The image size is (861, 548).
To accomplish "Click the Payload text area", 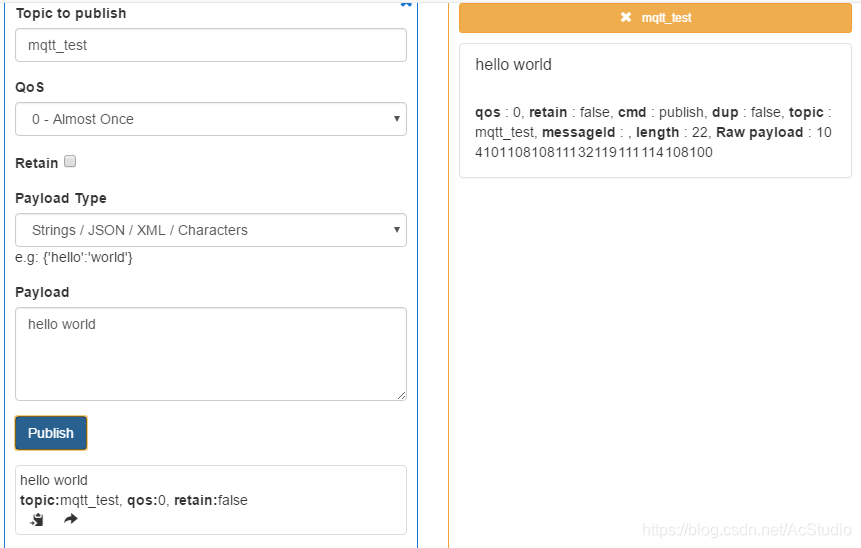I will [x=211, y=354].
